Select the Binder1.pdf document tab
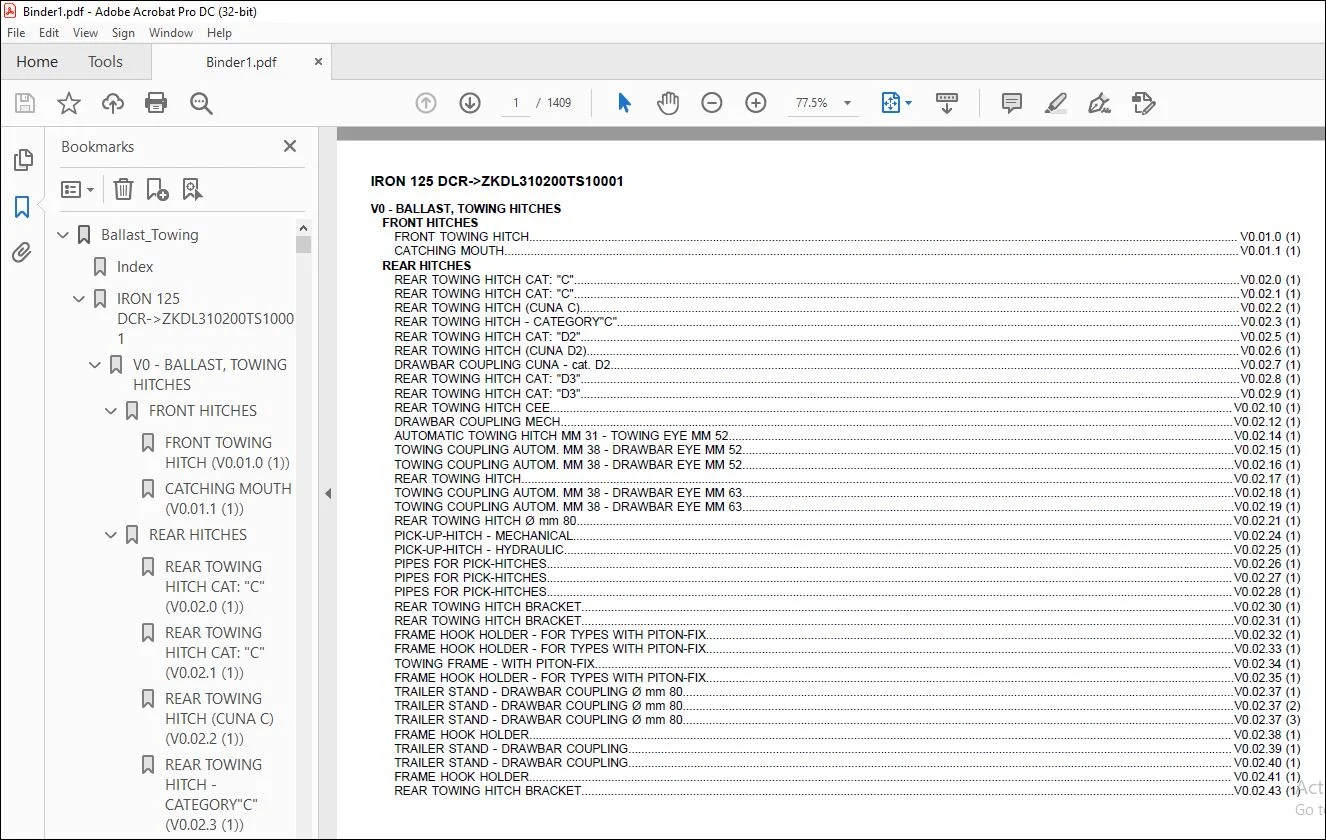The width and height of the screenshot is (1326, 840). tap(241, 62)
